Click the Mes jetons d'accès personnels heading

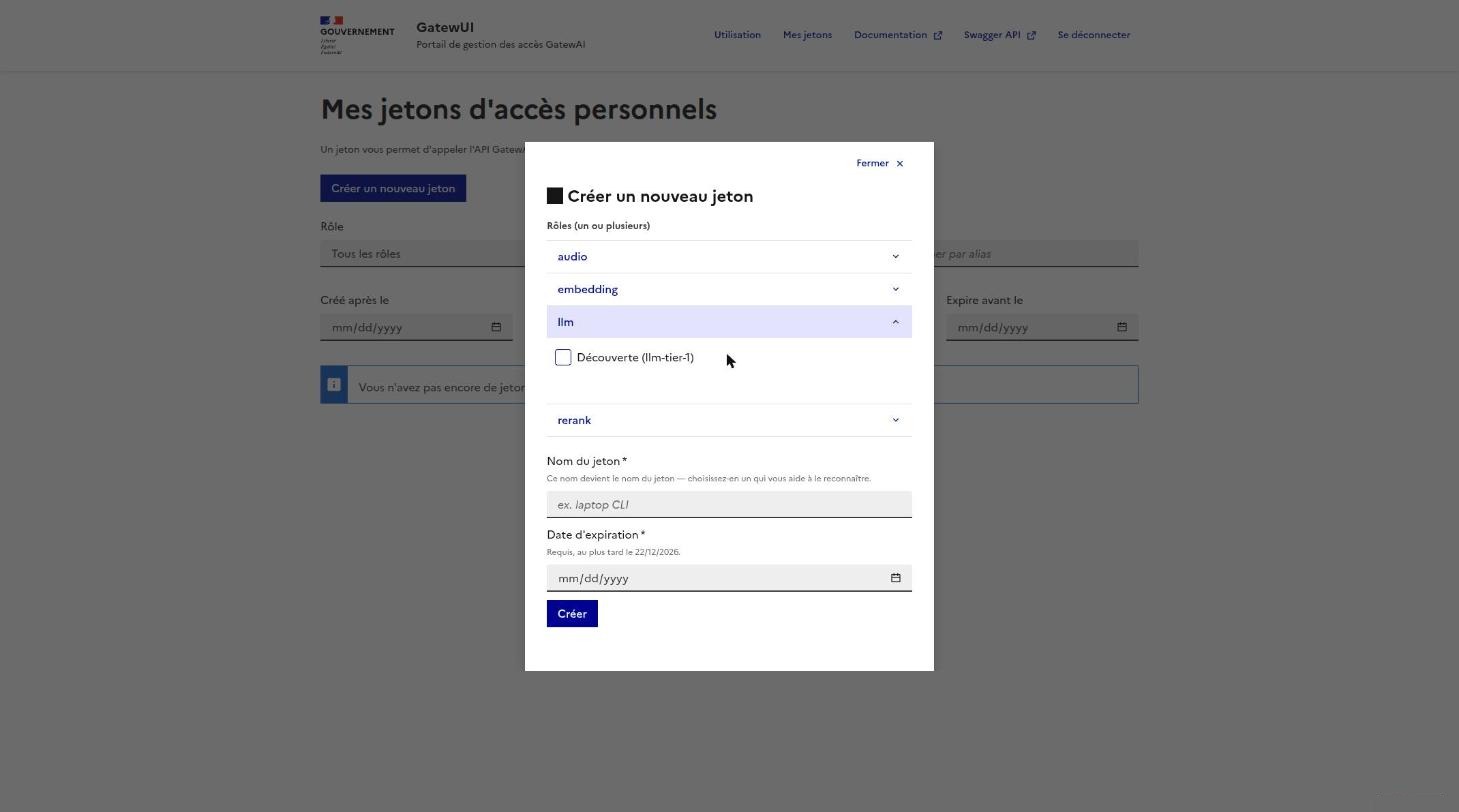click(518, 109)
